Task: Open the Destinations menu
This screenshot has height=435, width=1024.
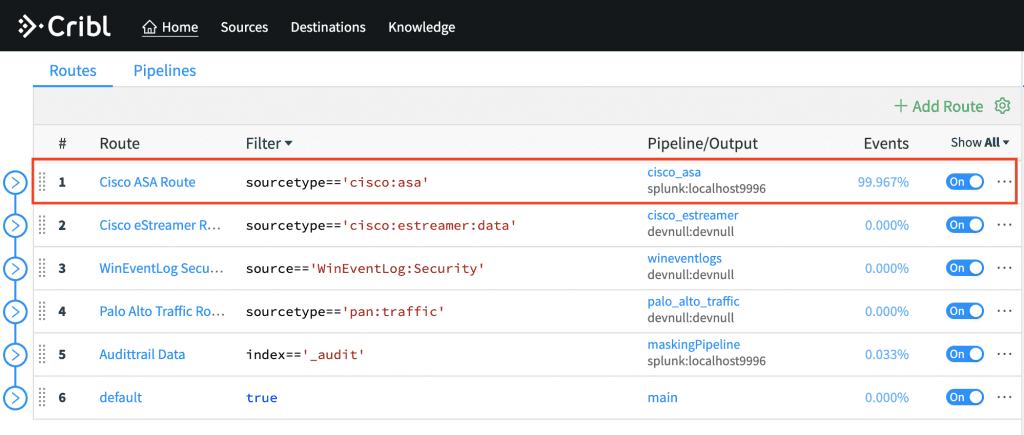Action: tap(328, 27)
